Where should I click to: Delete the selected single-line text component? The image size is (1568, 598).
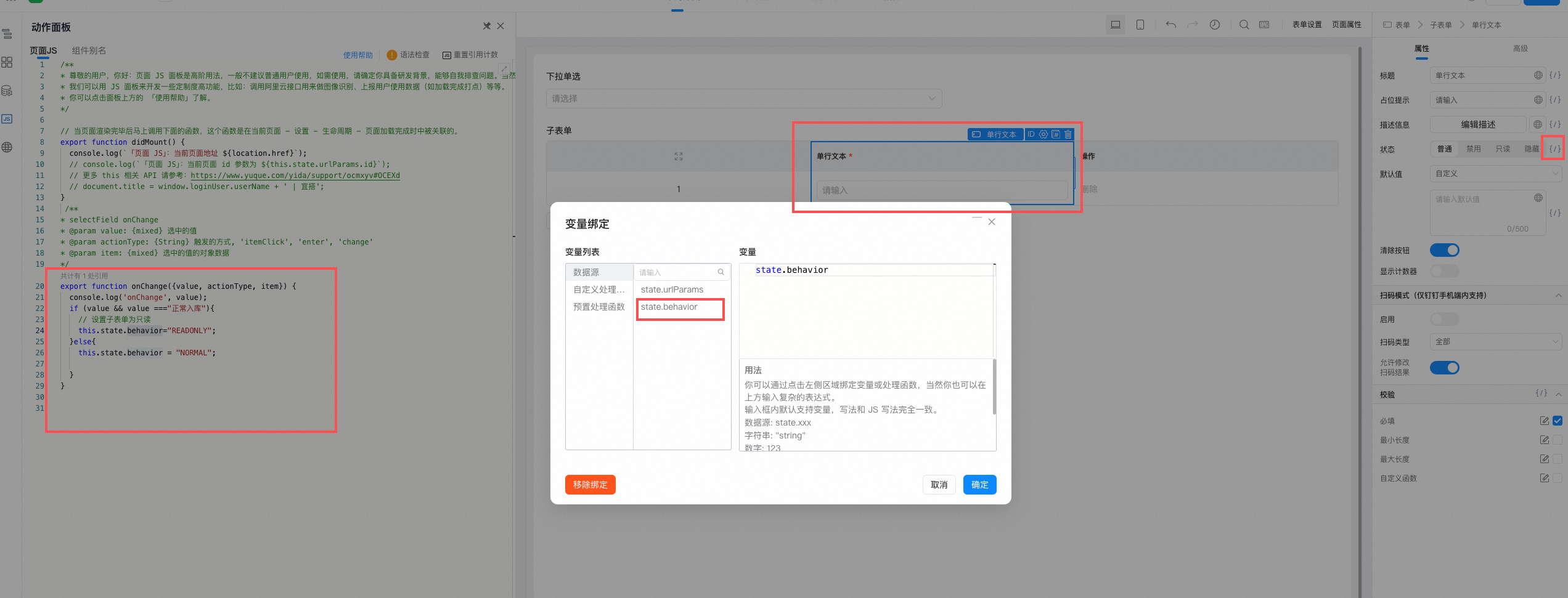coord(1068,134)
